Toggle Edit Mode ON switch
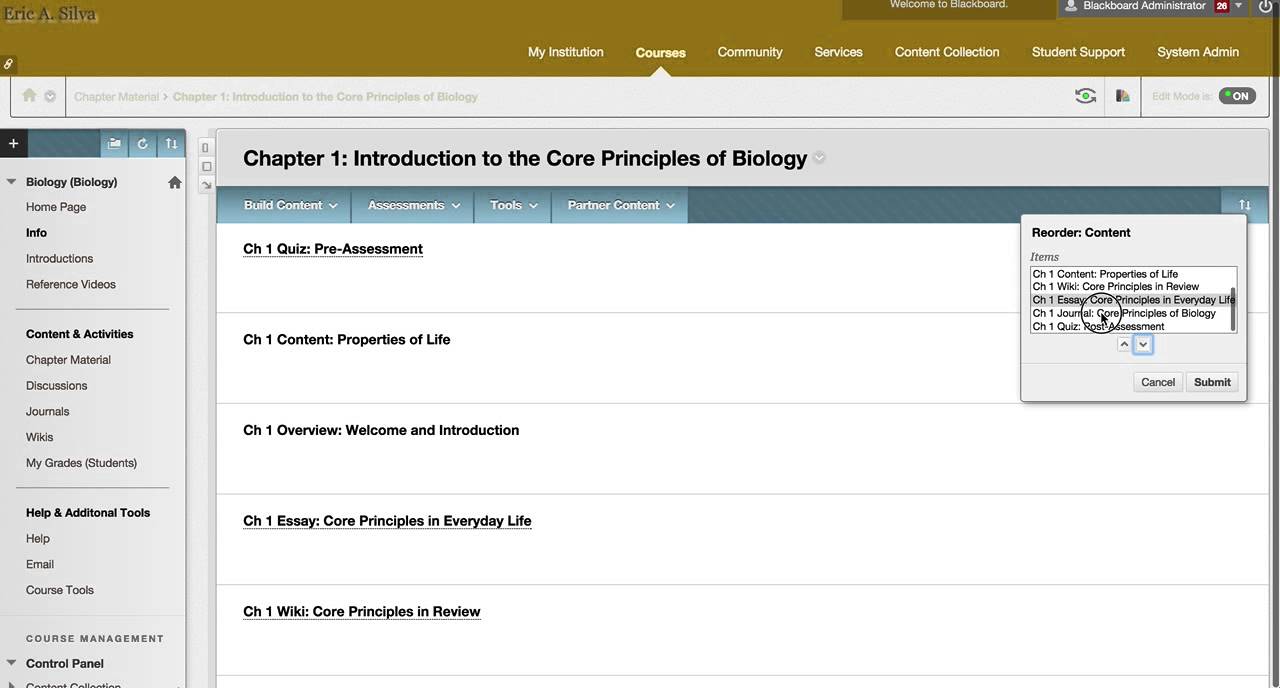 1237,96
